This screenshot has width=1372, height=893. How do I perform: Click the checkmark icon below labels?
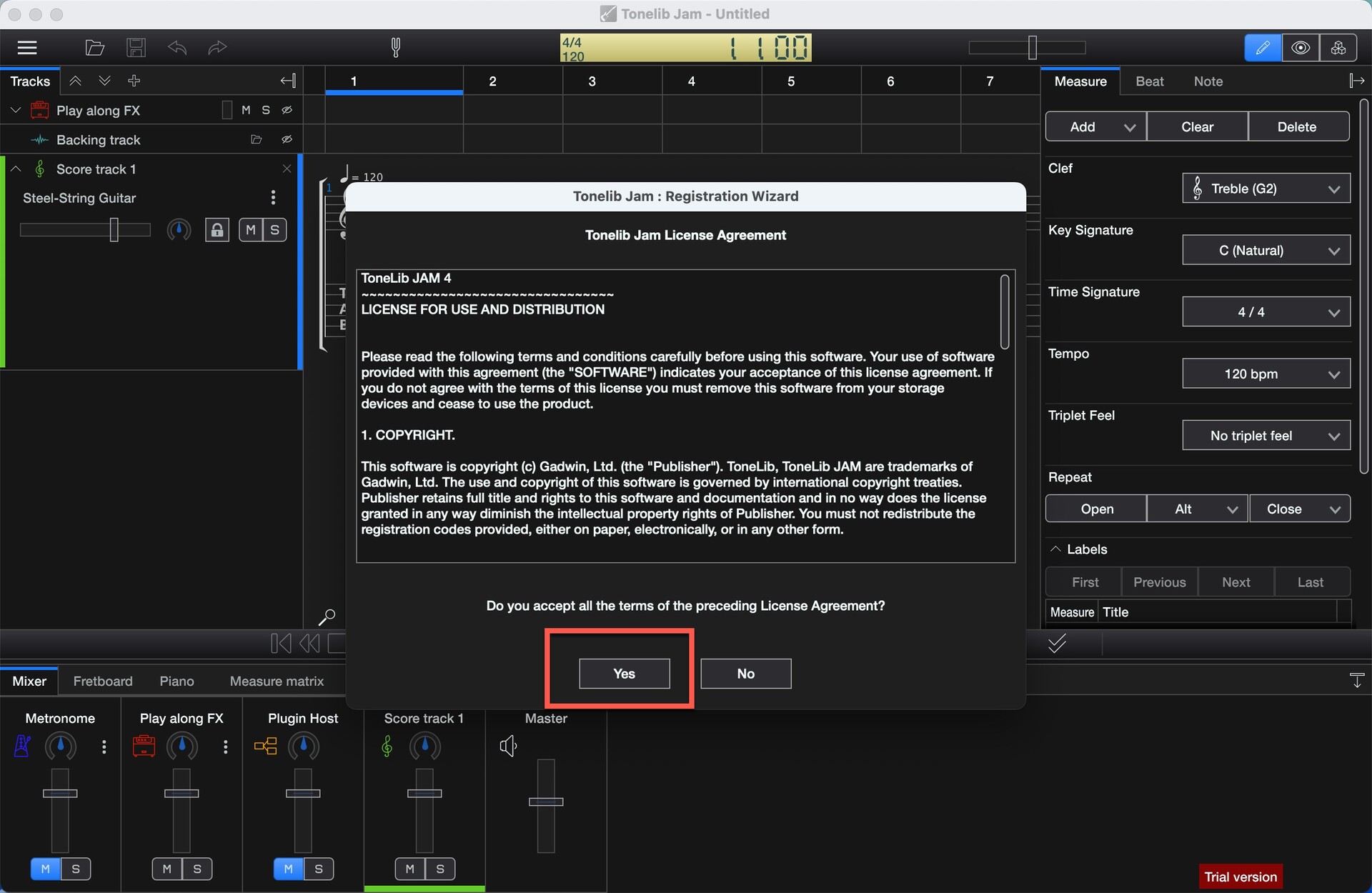click(x=1057, y=644)
